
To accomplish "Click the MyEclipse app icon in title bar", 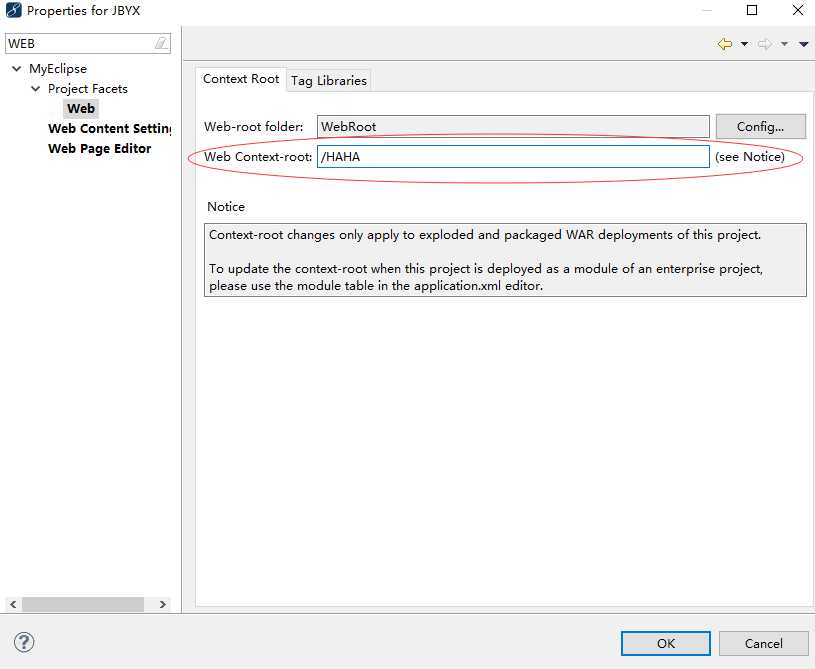I will click(x=14, y=10).
